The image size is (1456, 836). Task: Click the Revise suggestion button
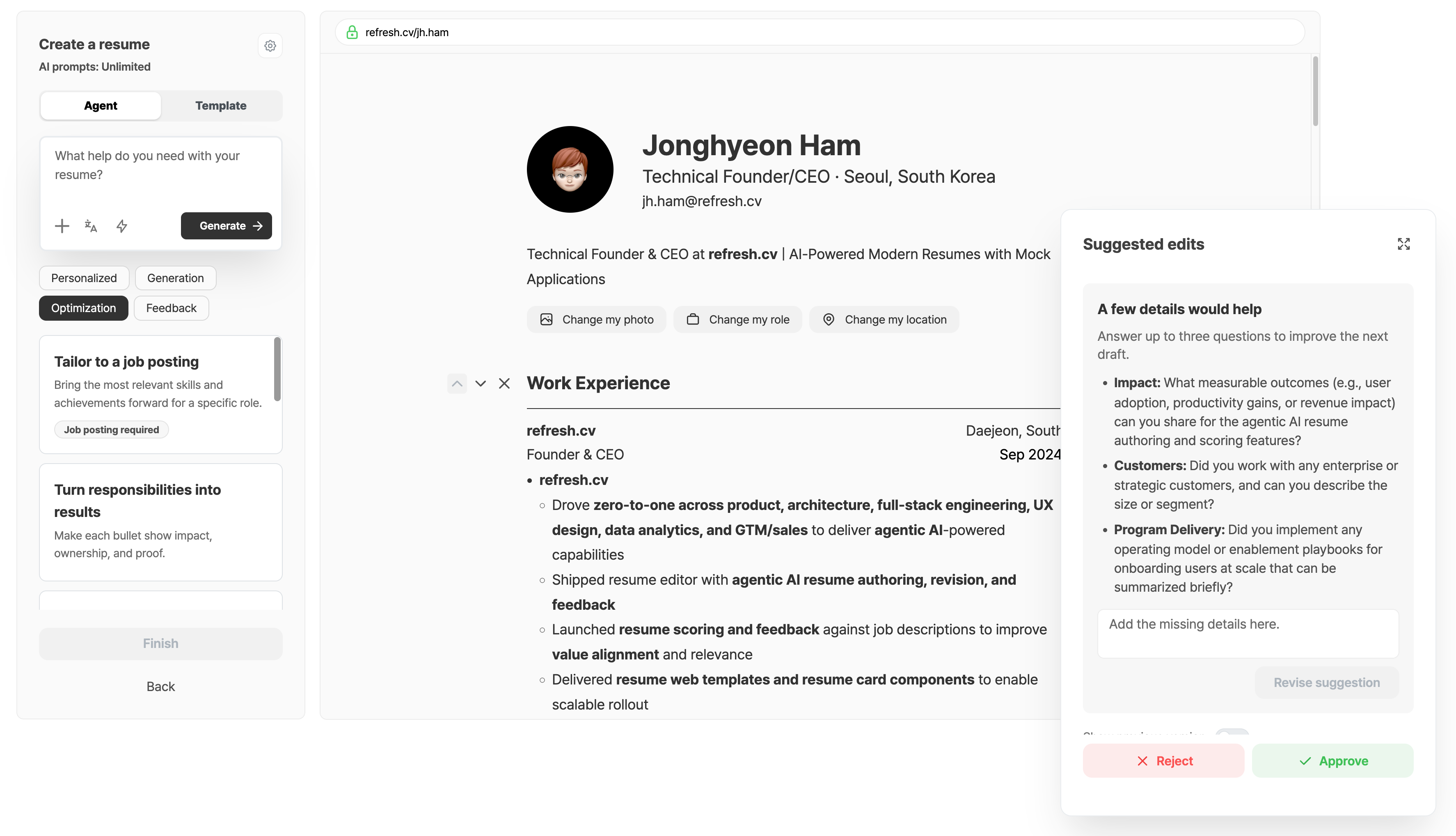(x=1327, y=683)
